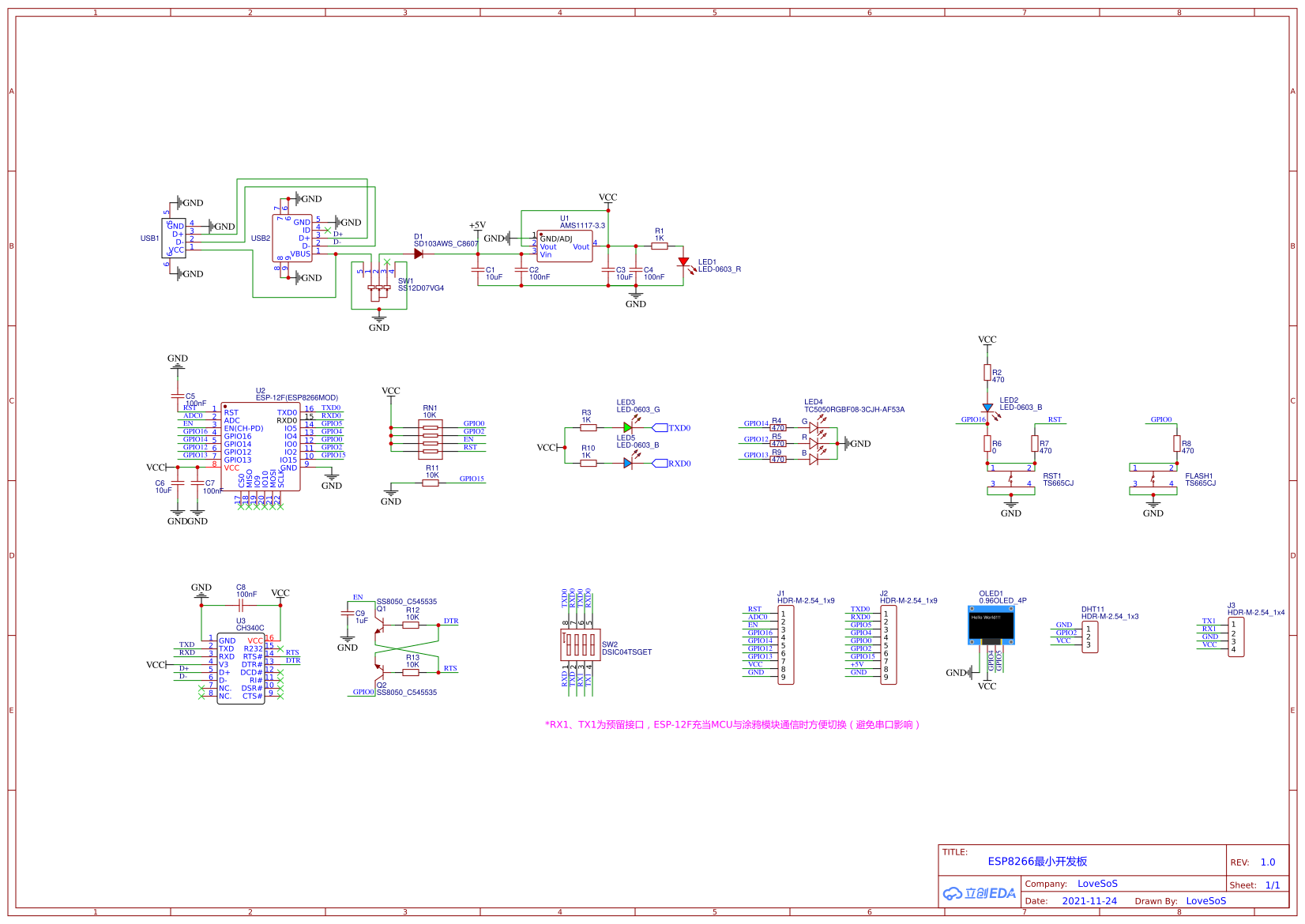Screen dimensions: 1305x924
Task: Click the 'Drawn By' value 'LoveSoS'
Action: coord(1206,901)
